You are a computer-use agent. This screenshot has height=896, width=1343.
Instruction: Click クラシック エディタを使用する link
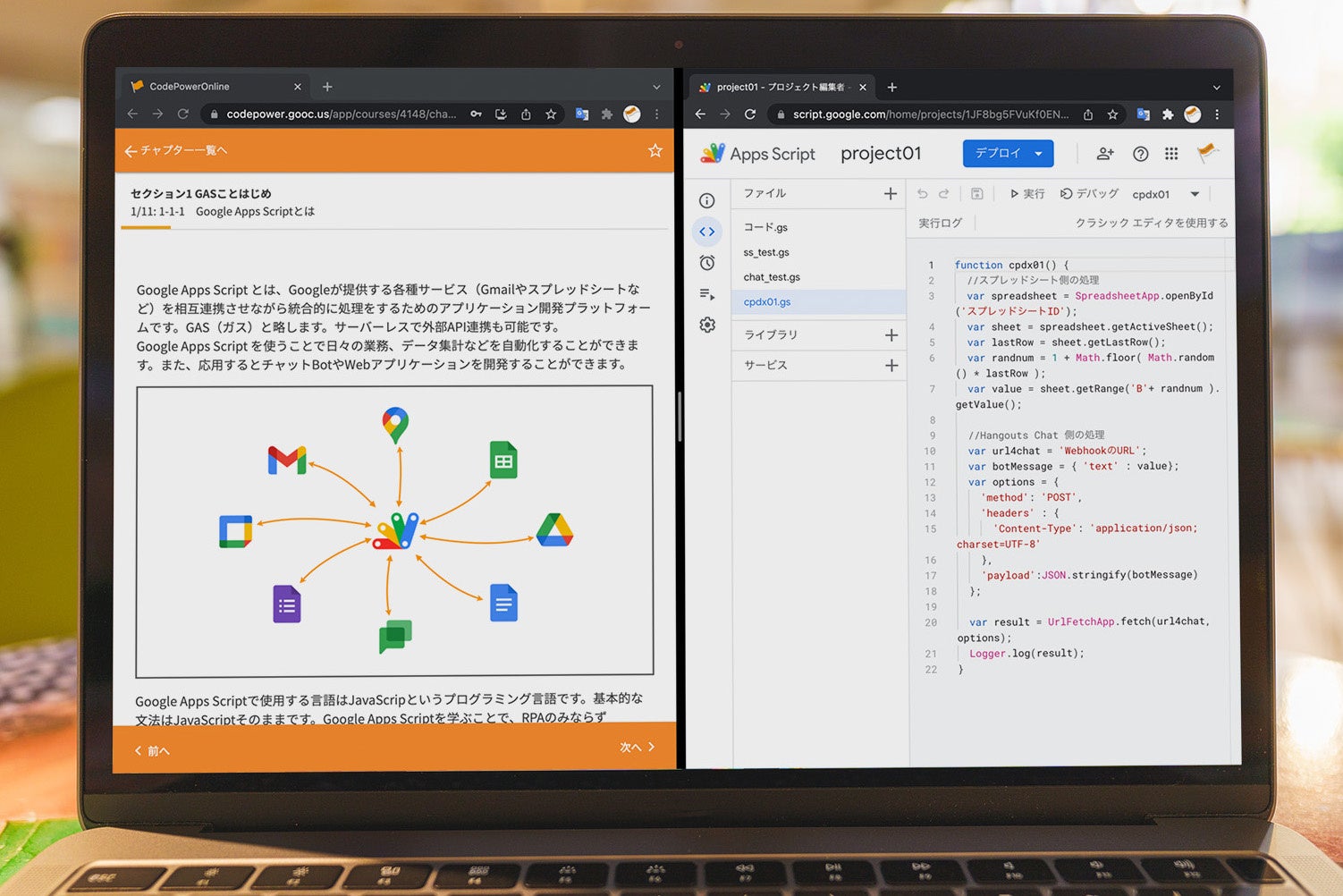click(1152, 223)
